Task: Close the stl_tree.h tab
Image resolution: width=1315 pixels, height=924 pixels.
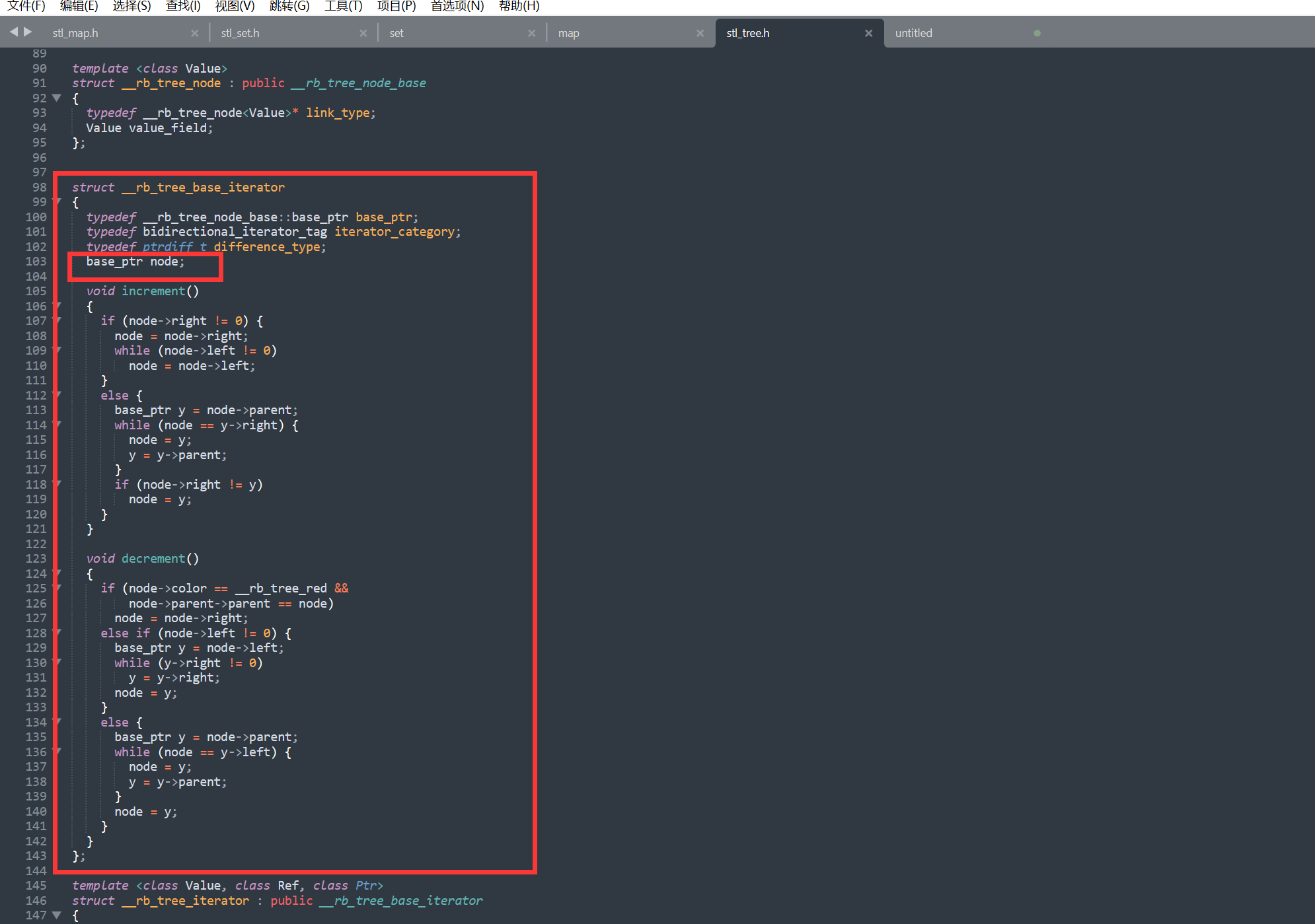Action: click(868, 33)
